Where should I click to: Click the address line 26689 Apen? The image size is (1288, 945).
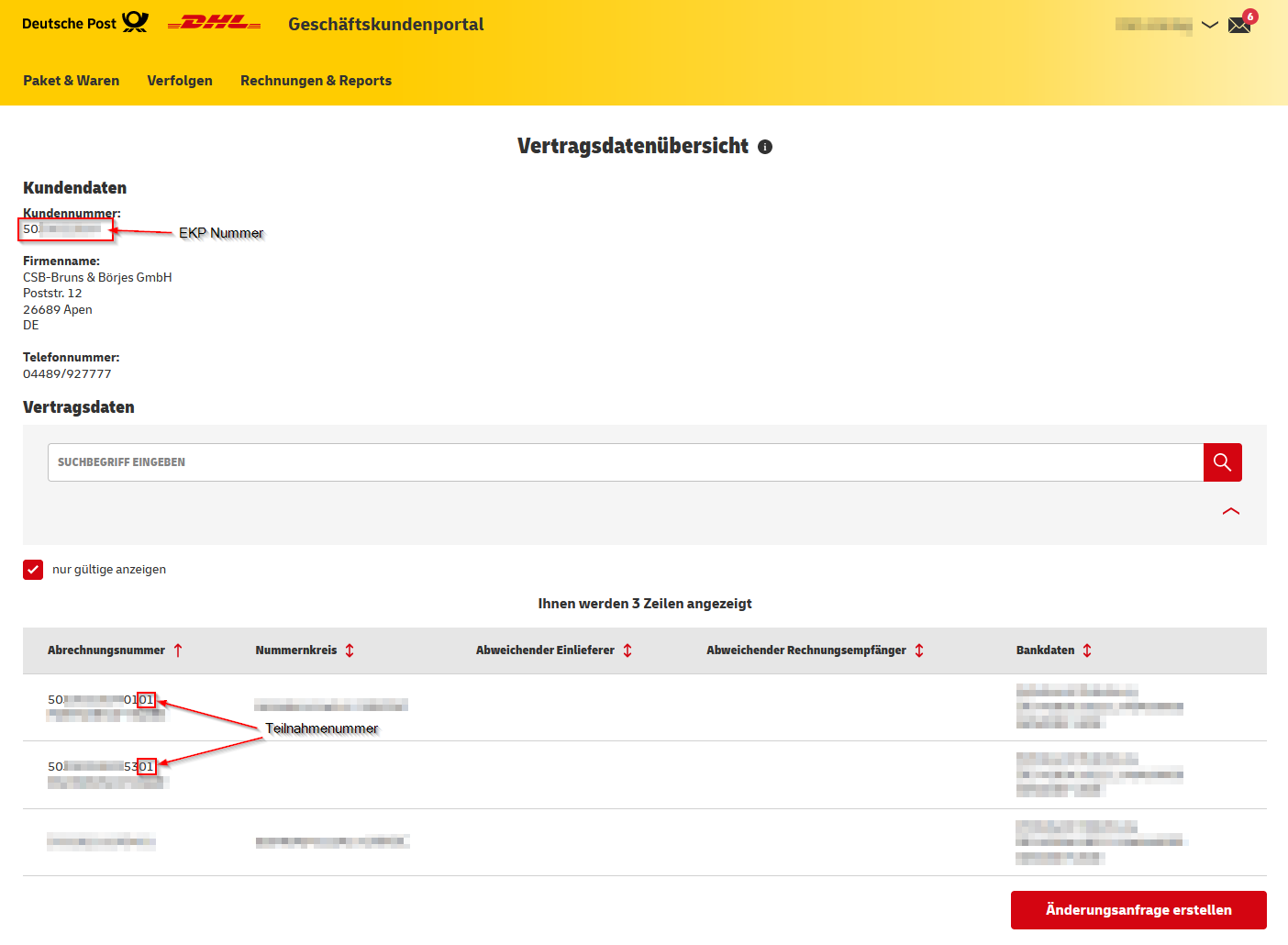(x=58, y=310)
